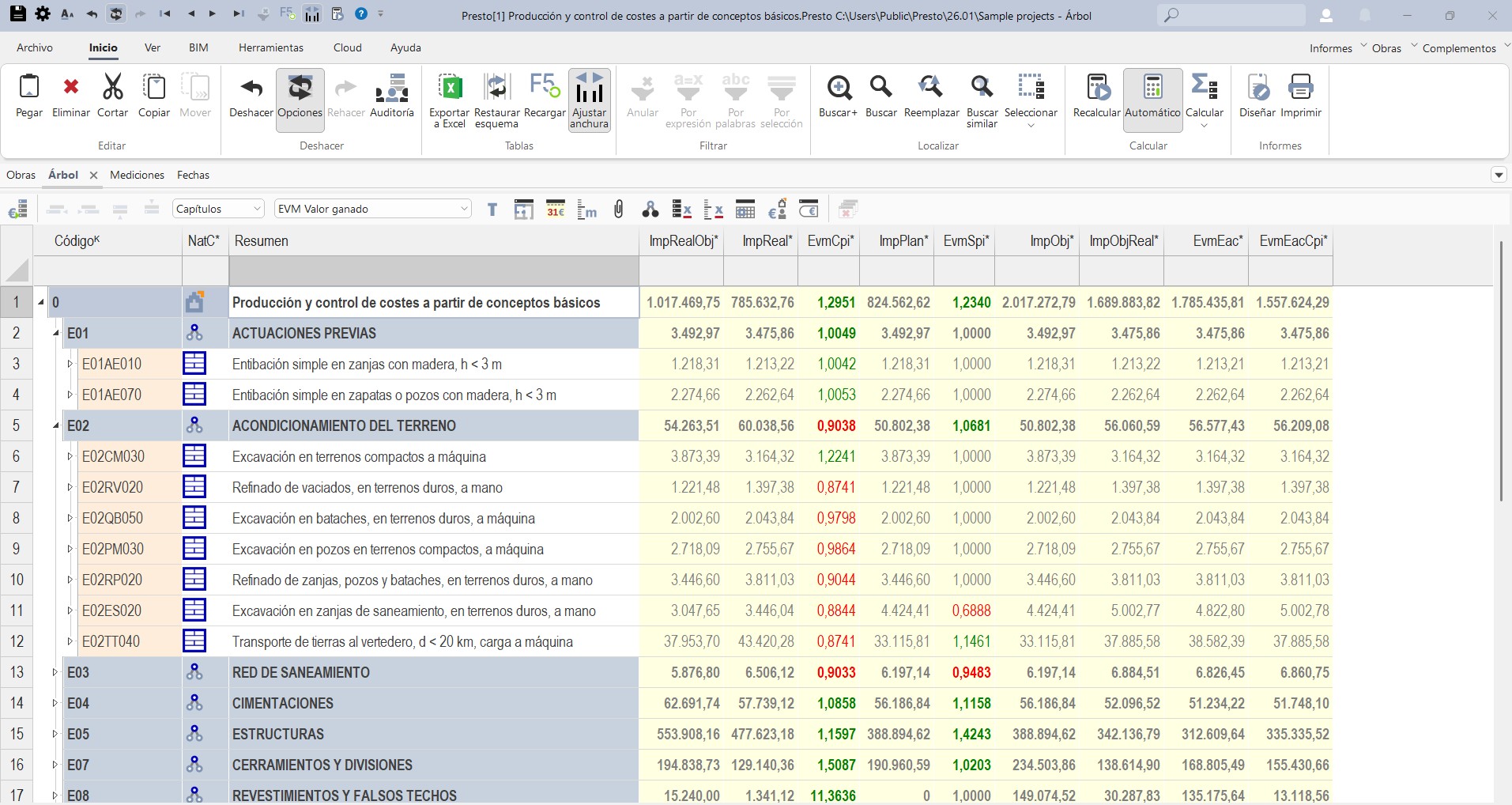This screenshot has width=1512, height=805.
Task: Expand the E03 RED DE SANEAMIENTO chapter
Action: [55, 672]
